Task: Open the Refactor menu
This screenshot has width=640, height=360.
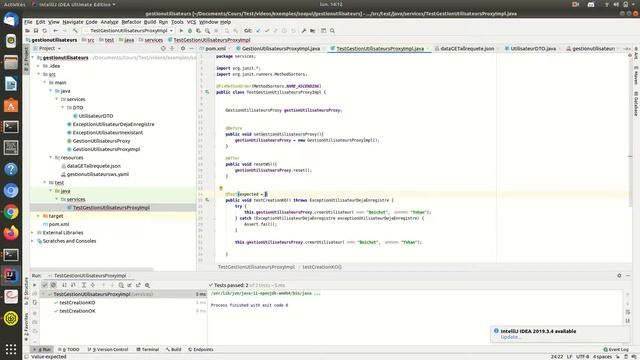Action: (131, 22)
